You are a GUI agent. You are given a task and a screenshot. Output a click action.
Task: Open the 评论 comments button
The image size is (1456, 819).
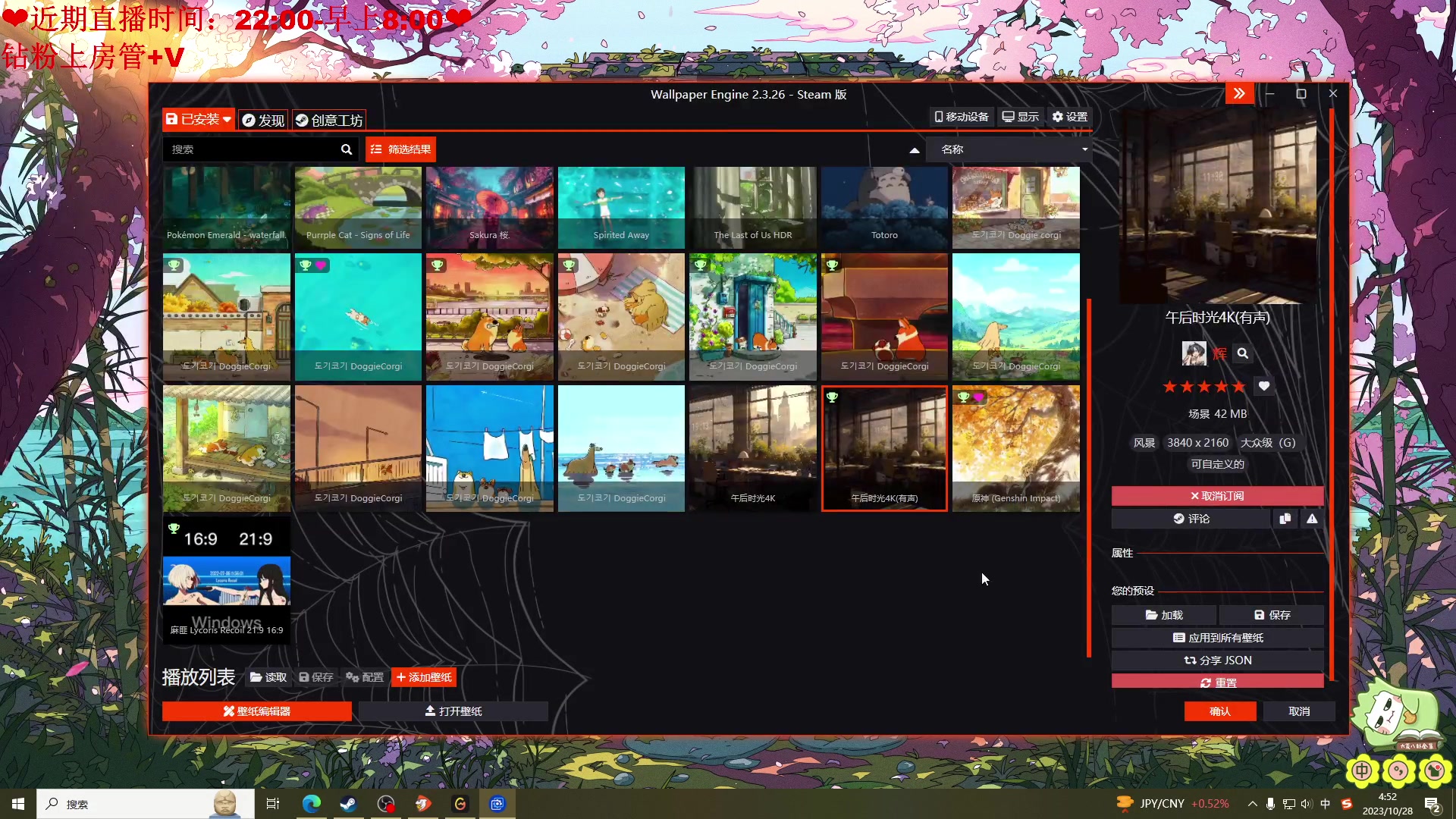point(1191,519)
